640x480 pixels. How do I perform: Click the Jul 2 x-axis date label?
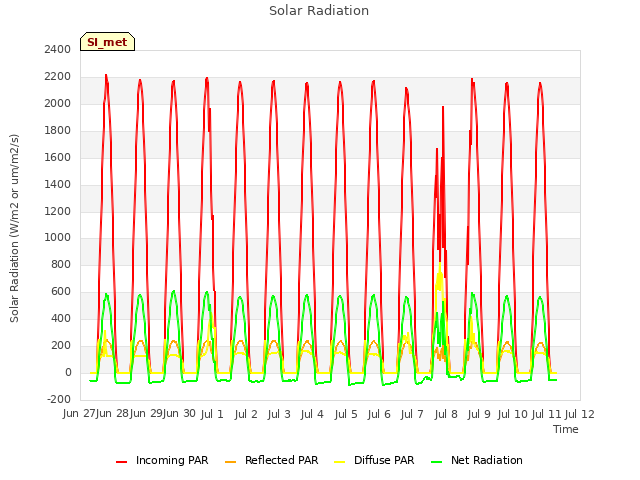tap(246, 414)
